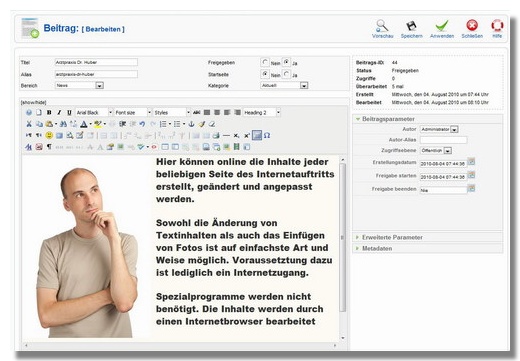Viewport: 520px width, 361px height.
Task: Set Freigegeben to Ja
Action: pos(286,62)
